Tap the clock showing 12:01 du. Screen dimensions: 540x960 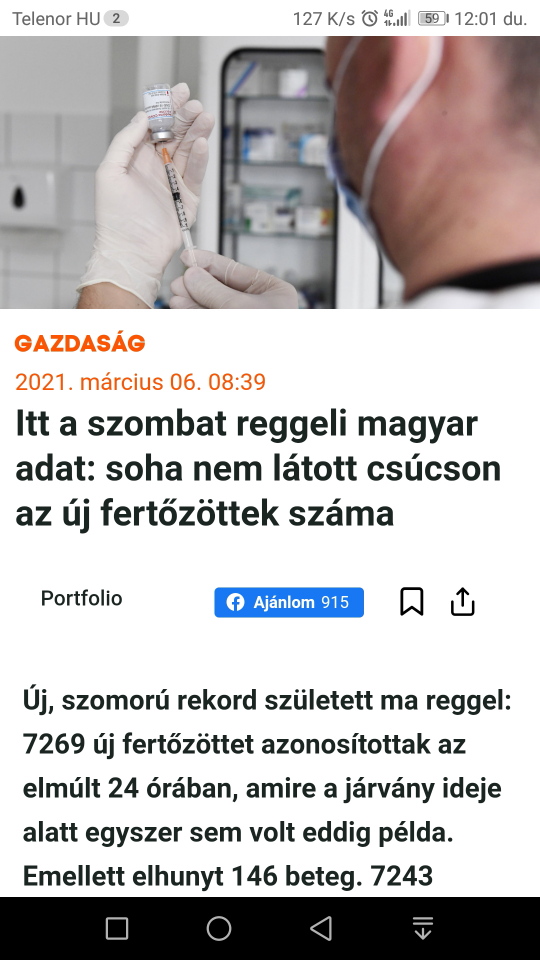pos(490,19)
